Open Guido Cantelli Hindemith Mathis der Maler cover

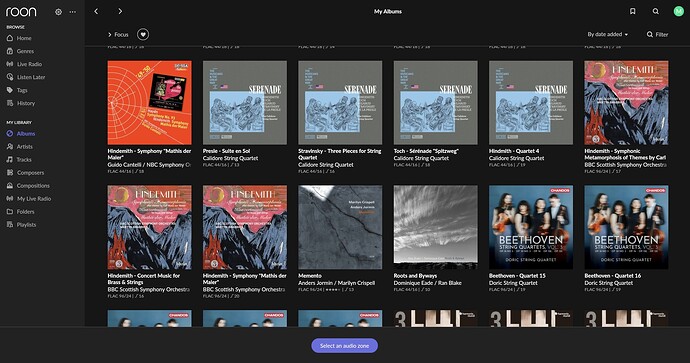point(150,103)
